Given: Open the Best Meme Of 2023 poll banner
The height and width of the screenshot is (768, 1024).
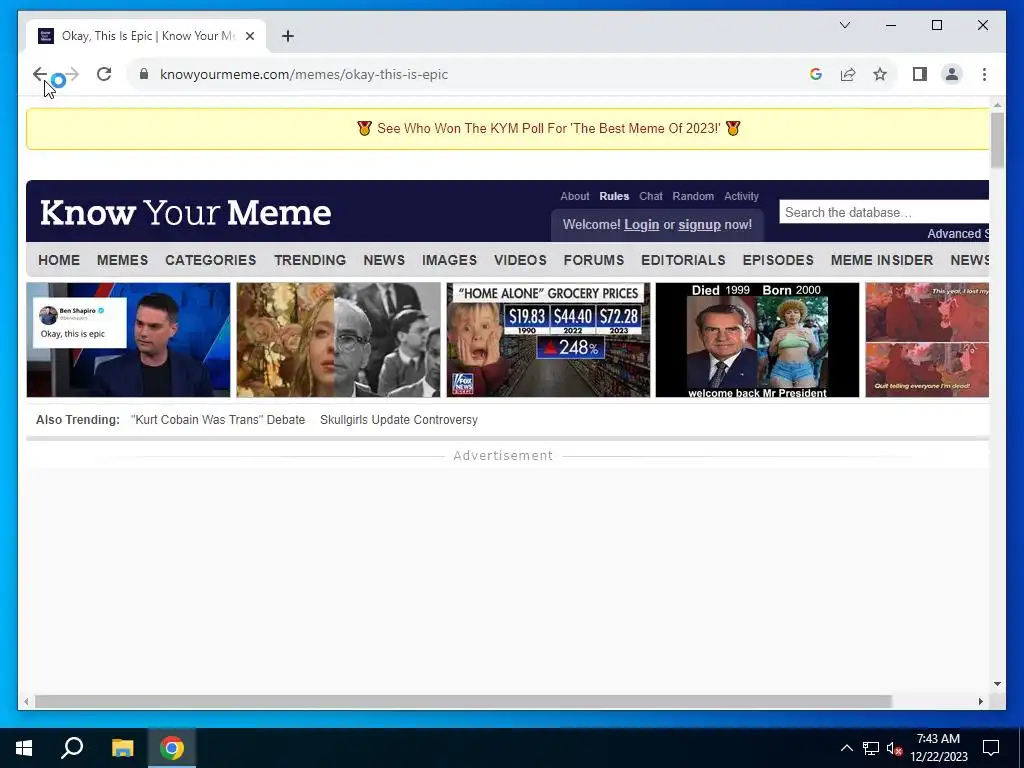Looking at the screenshot, I should (x=549, y=129).
